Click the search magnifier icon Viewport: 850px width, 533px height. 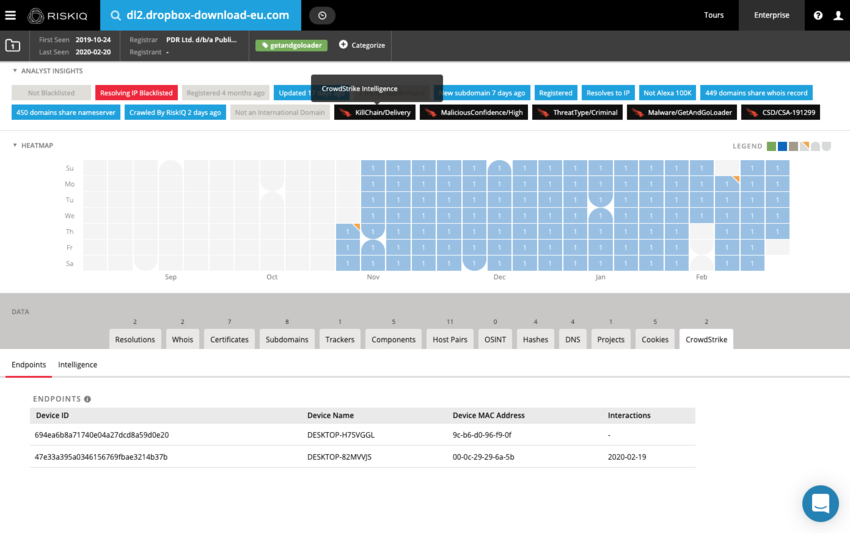pyautogui.click(x=115, y=16)
